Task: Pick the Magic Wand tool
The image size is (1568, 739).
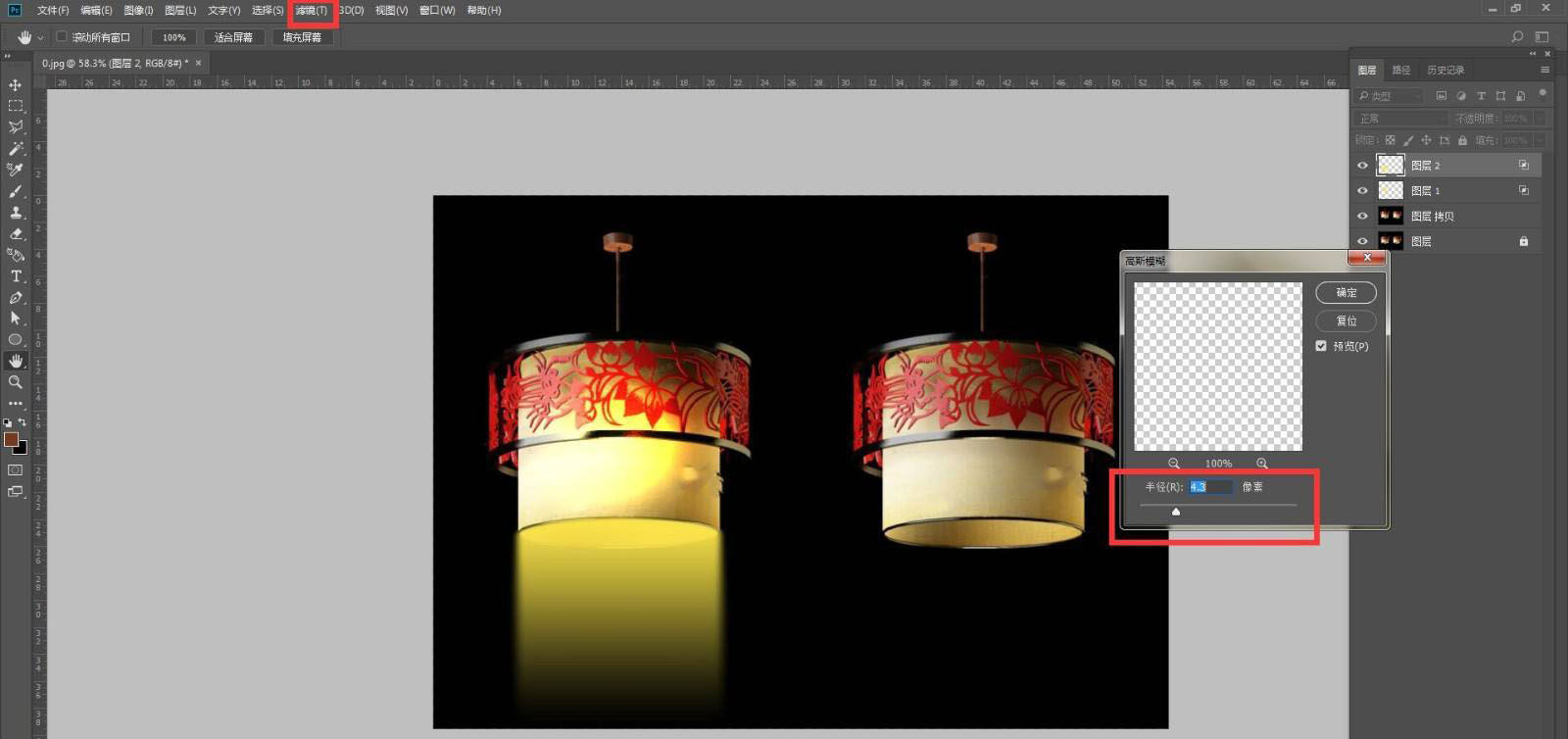Action: pyautogui.click(x=16, y=148)
